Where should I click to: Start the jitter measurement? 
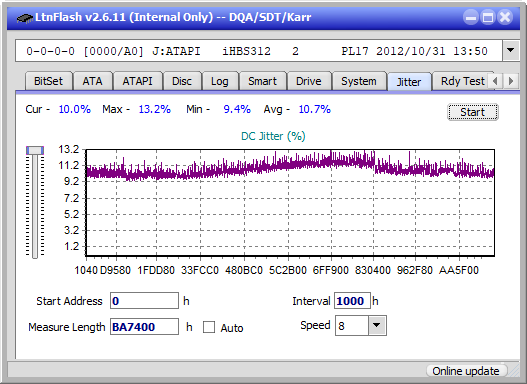pos(473,112)
